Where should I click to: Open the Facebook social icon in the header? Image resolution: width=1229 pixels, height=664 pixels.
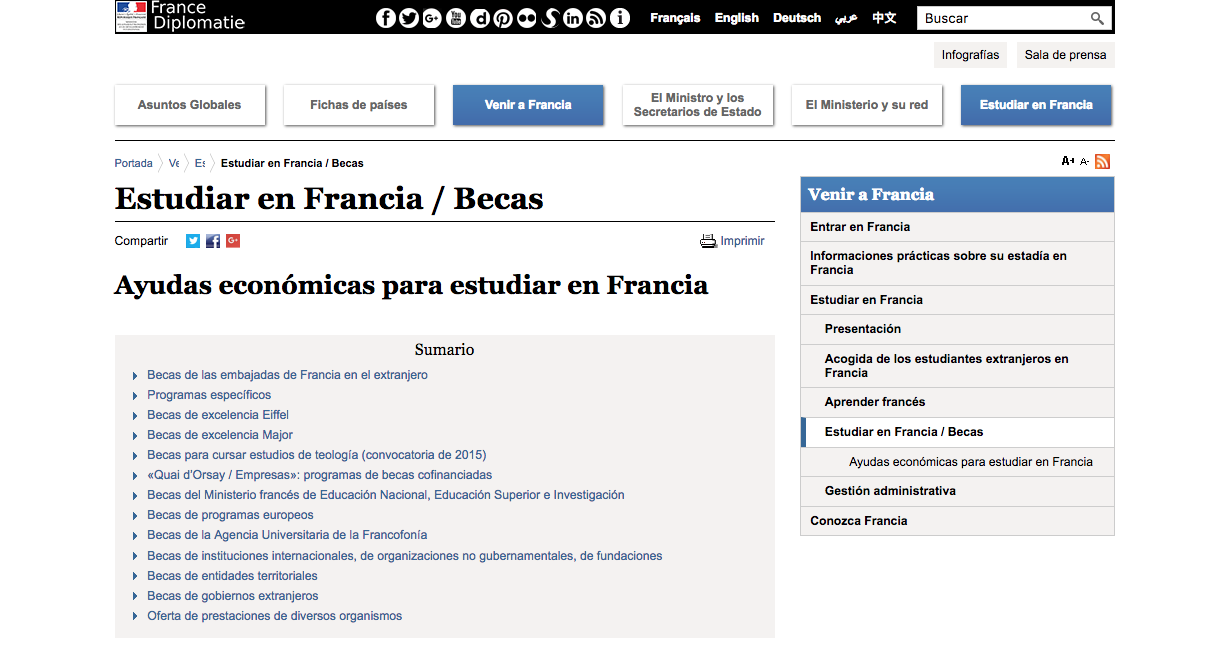click(386, 17)
